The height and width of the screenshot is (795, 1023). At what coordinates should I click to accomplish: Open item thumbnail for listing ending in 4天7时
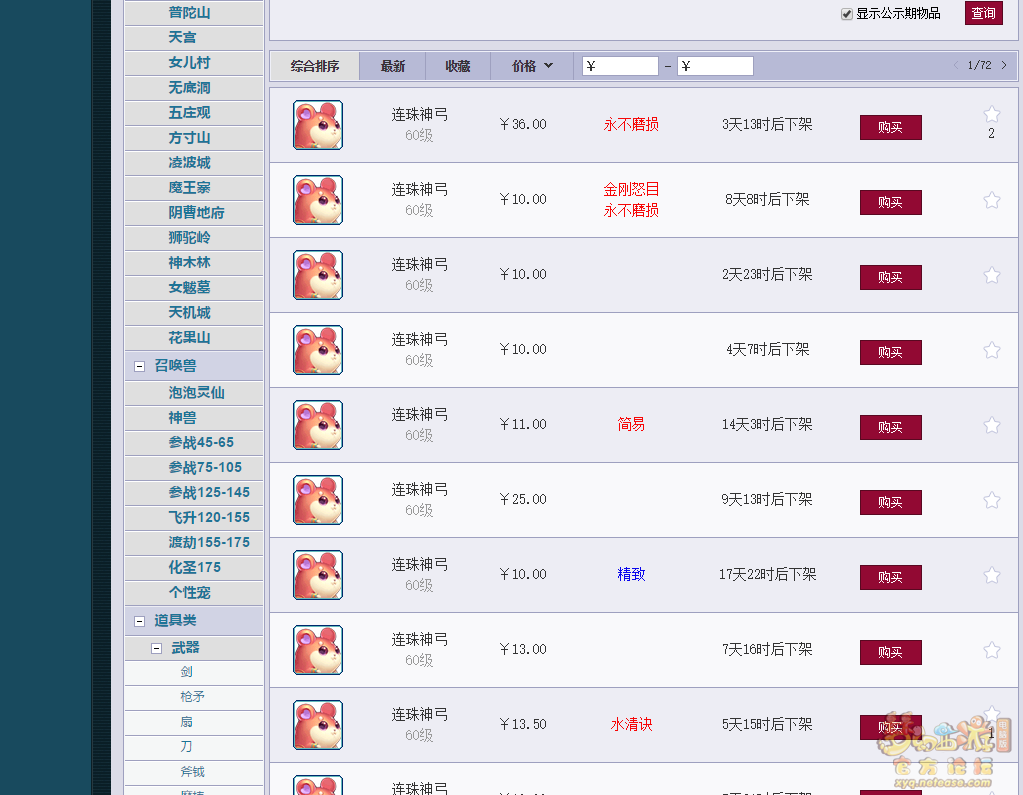point(318,350)
